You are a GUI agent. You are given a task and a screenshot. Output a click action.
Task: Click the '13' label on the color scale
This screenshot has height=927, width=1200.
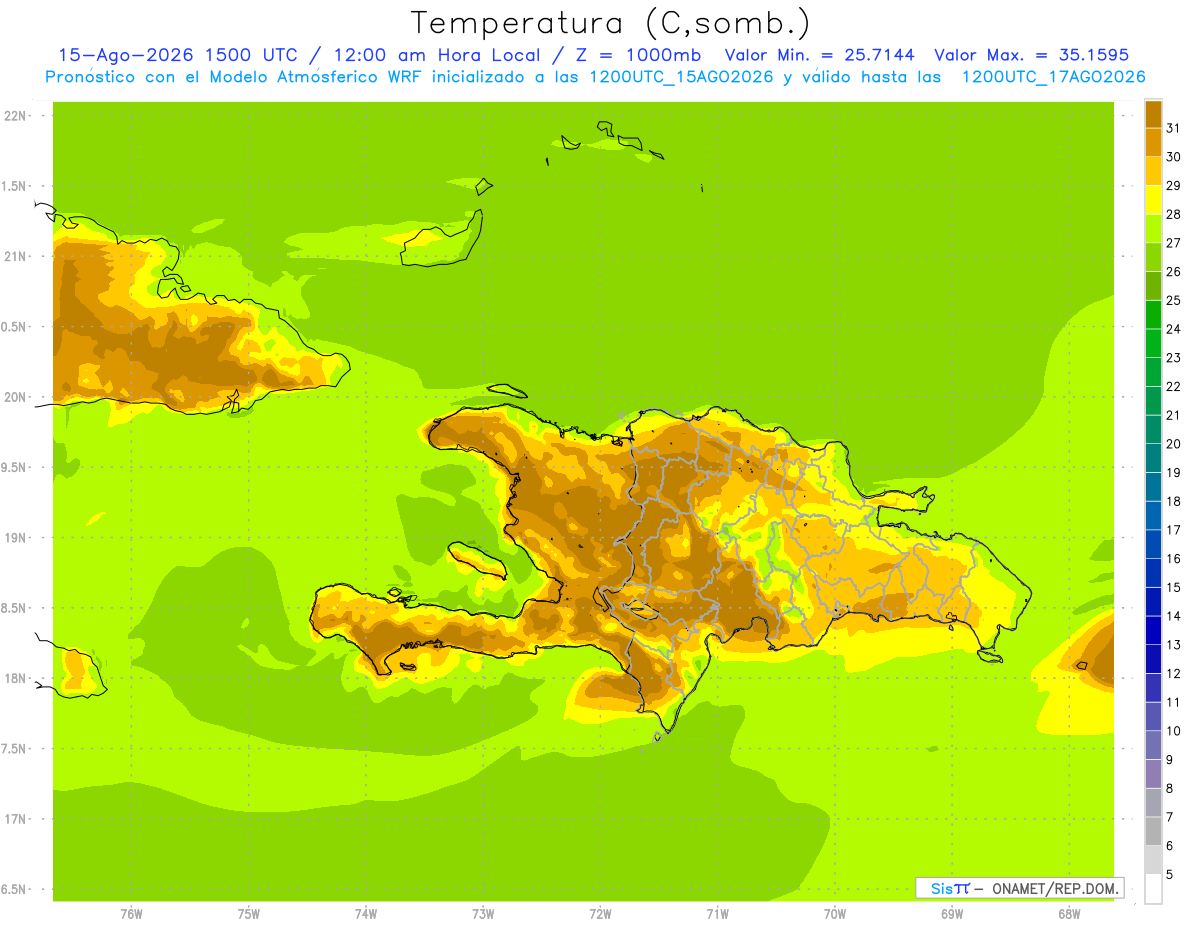[x=1174, y=645]
